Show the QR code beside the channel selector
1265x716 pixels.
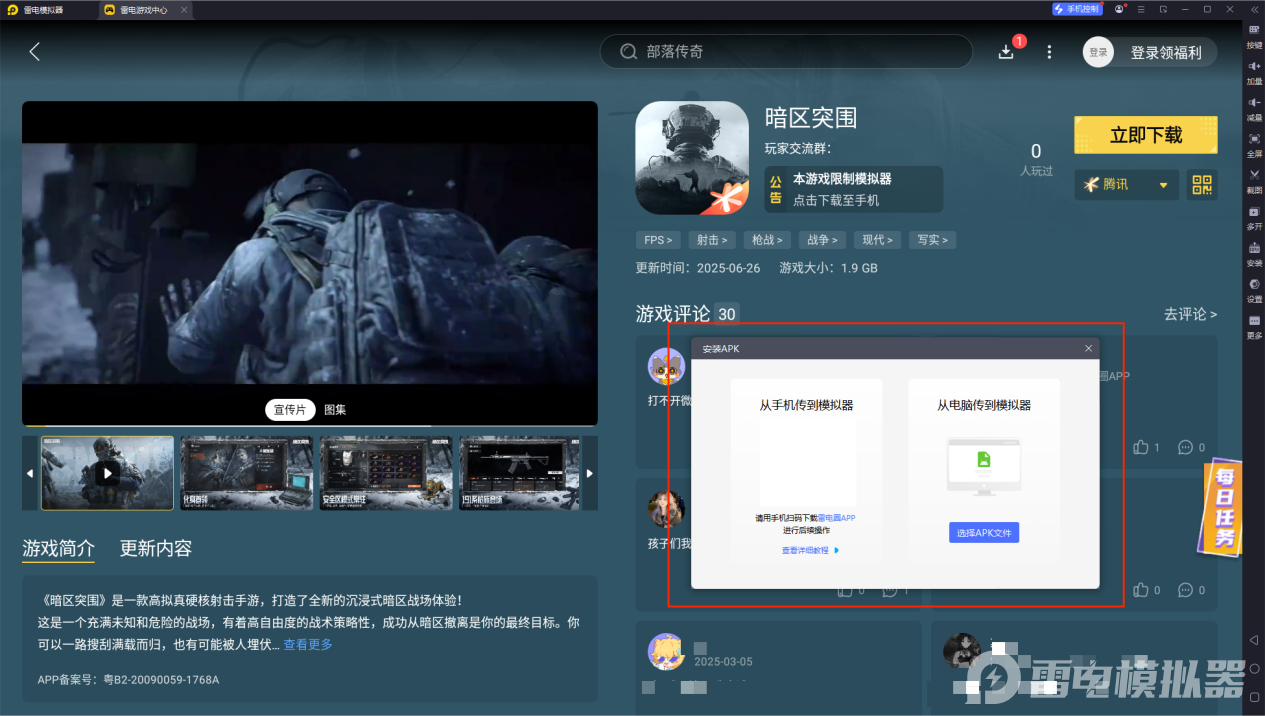(x=1202, y=185)
